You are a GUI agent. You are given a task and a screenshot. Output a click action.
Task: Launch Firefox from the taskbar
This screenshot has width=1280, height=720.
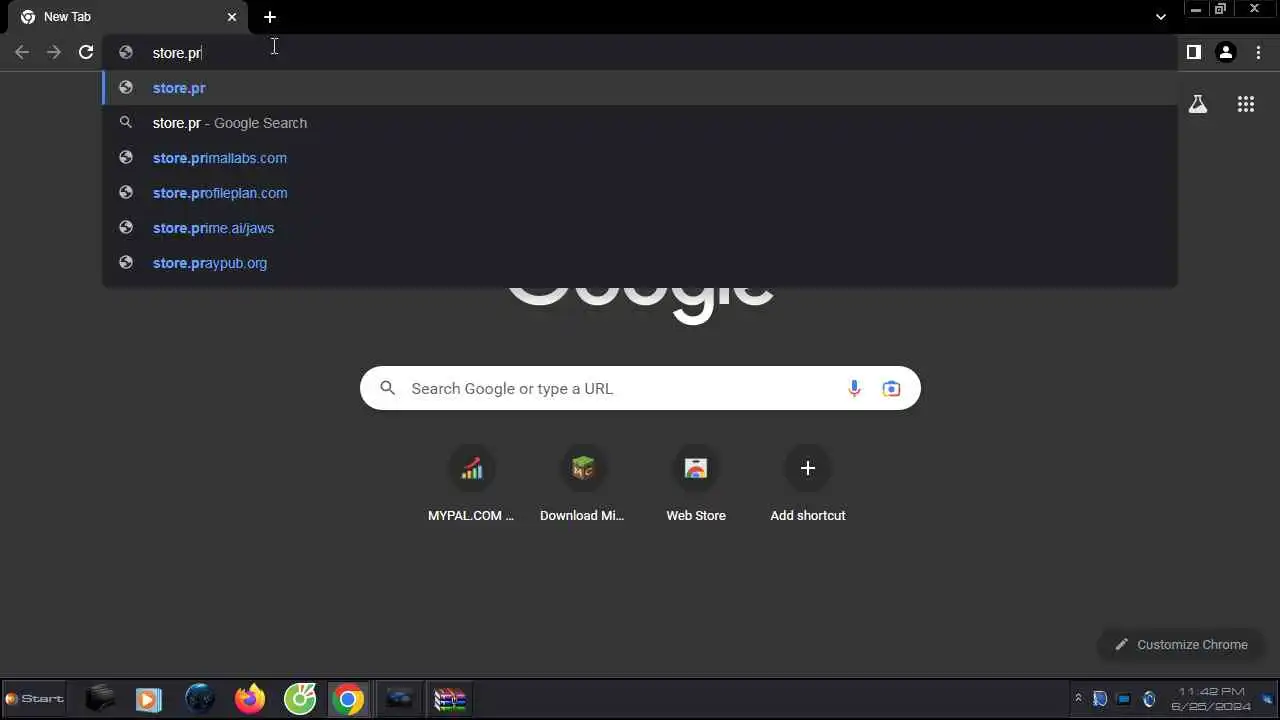pyautogui.click(x=250, y=699)
